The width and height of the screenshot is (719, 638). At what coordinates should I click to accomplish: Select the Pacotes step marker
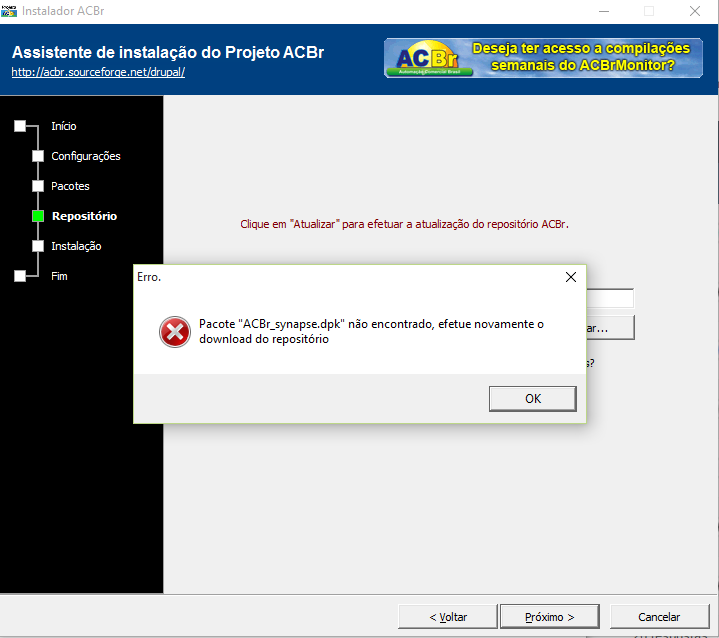tap(38, 186)
